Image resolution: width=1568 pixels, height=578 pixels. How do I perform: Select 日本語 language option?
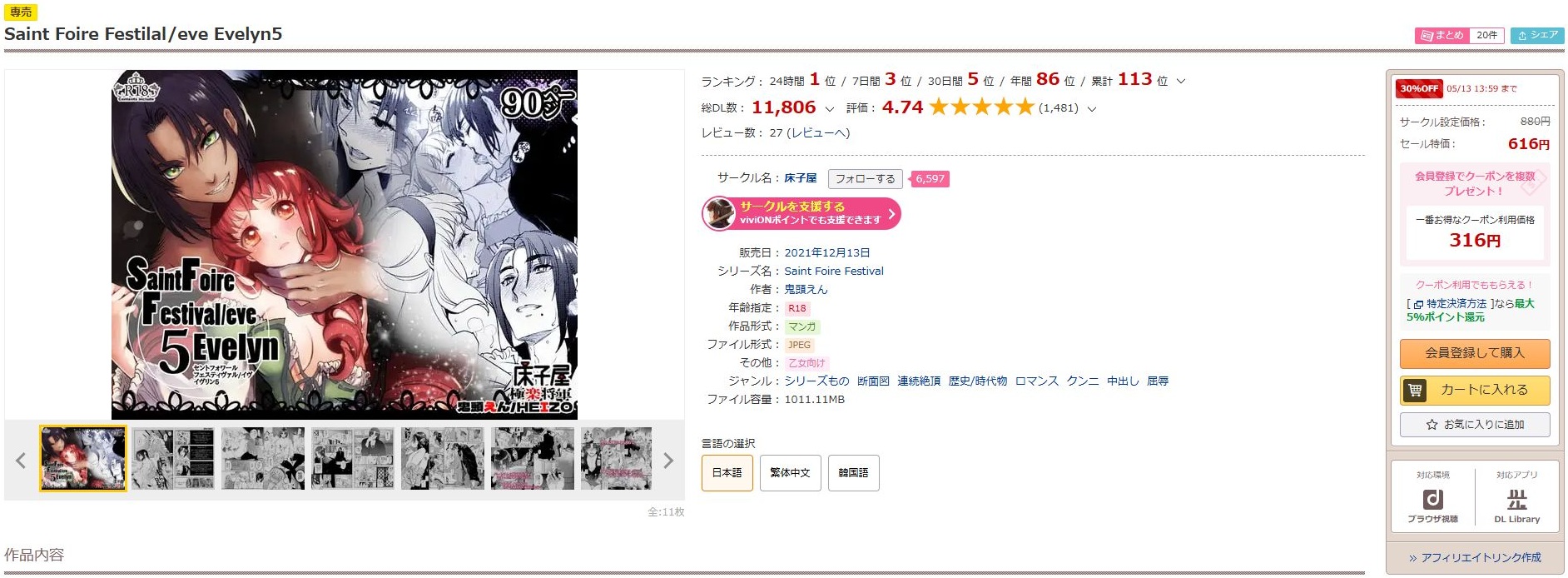(727, 473)
